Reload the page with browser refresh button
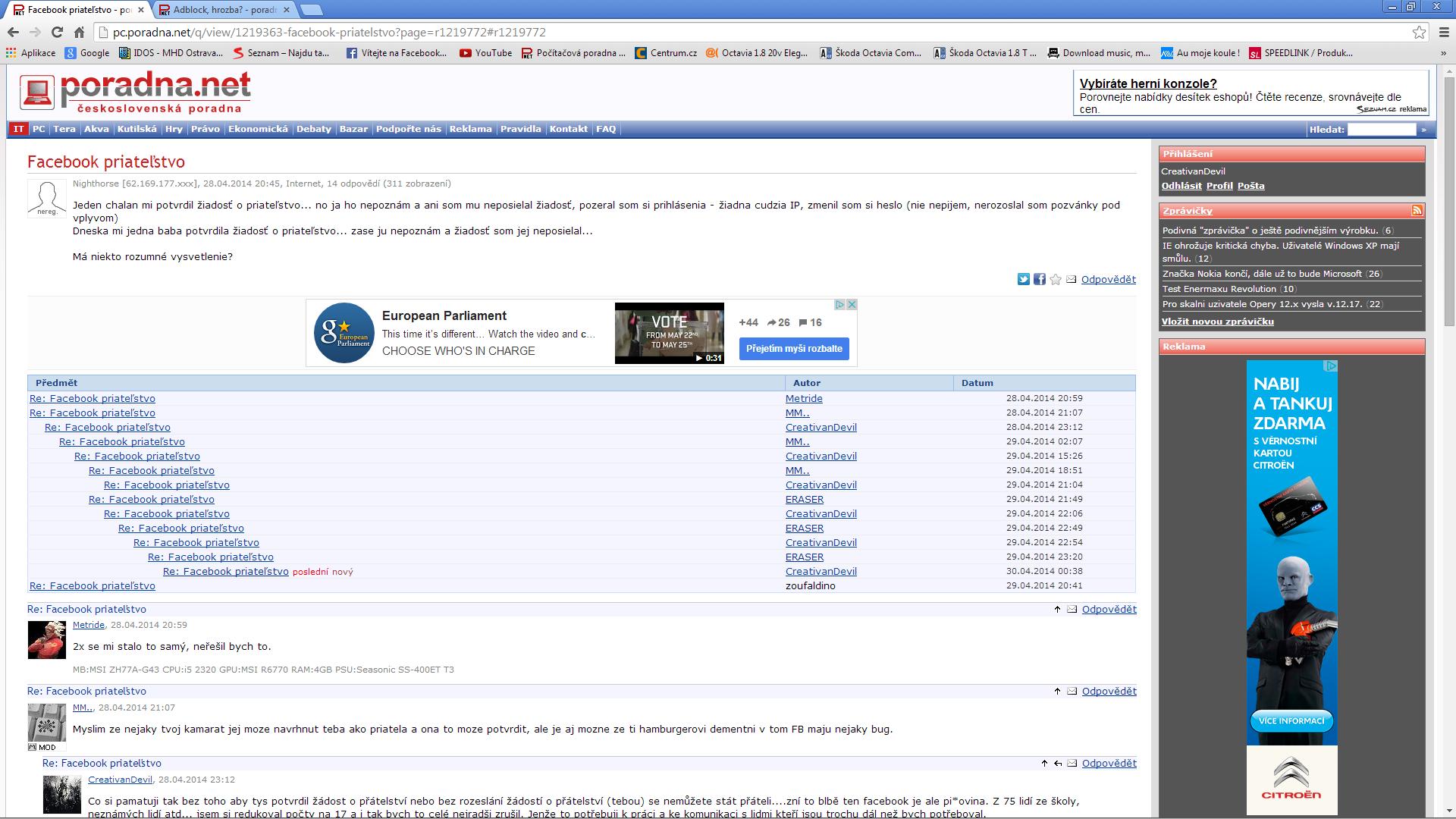Screen dimensions: 1456x819 pyautogui.click(x=57, y=32)
